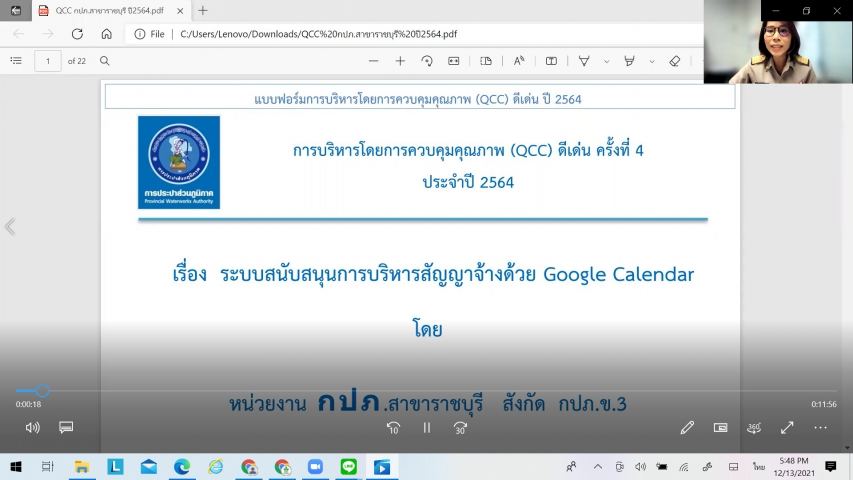853x480 pixels.
Task: Toggle 360 degree video mode
Action: pyautogui.click(x=753, y=428)
